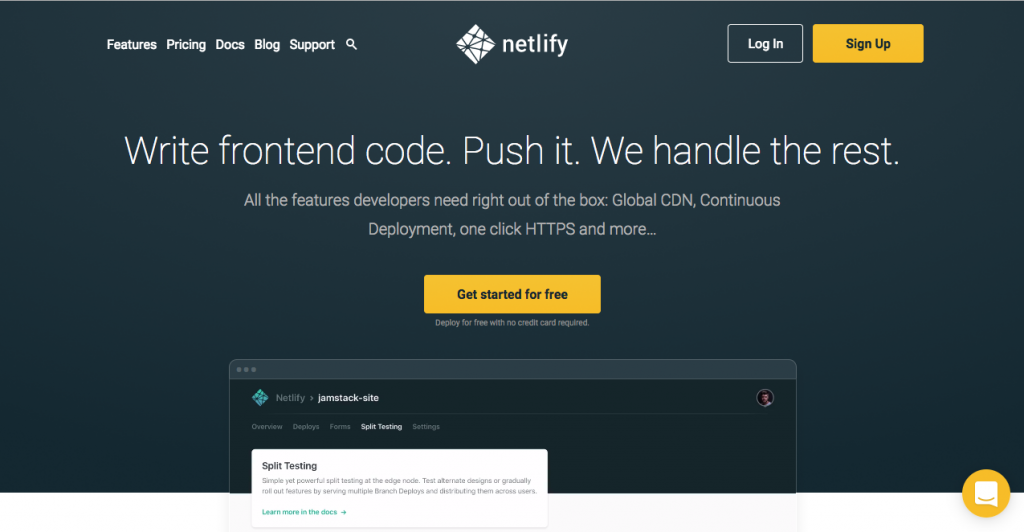The width and height of the screenshot is (1024, 532).
Task: Open the Features menu item
Action: (x=132, y=44)
